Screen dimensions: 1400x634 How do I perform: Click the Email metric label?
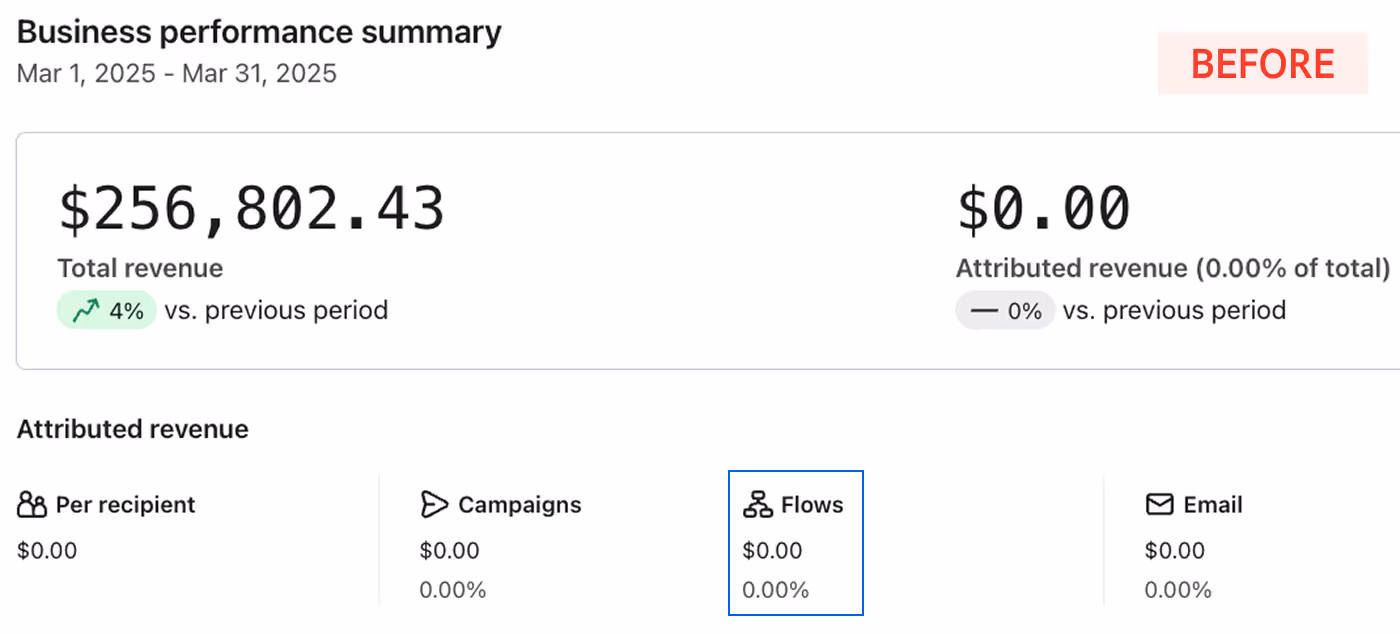1212,505
